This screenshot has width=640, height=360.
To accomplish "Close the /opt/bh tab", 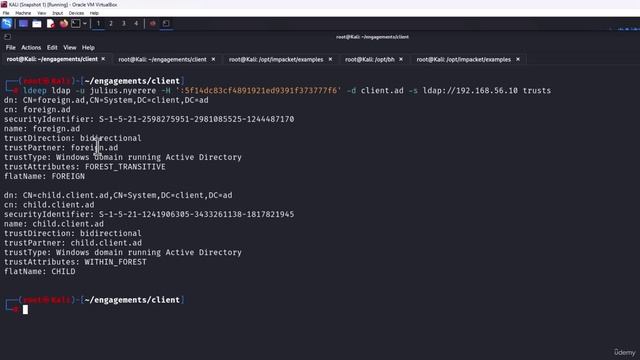I will click(401, 60).
